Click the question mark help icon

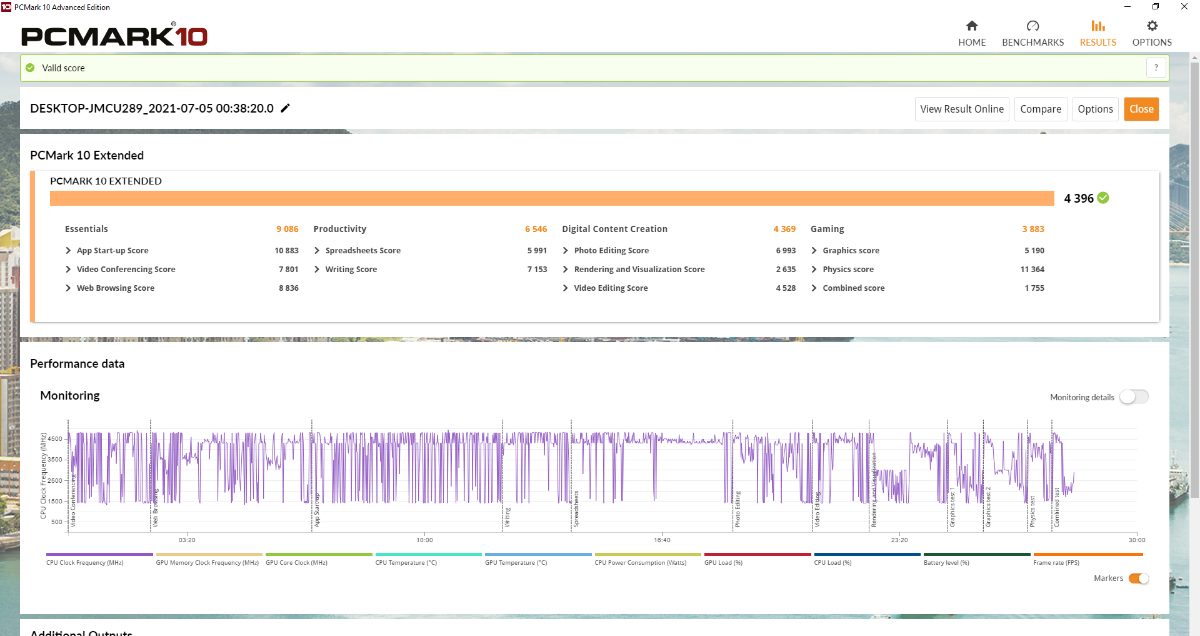(1157, 68)
